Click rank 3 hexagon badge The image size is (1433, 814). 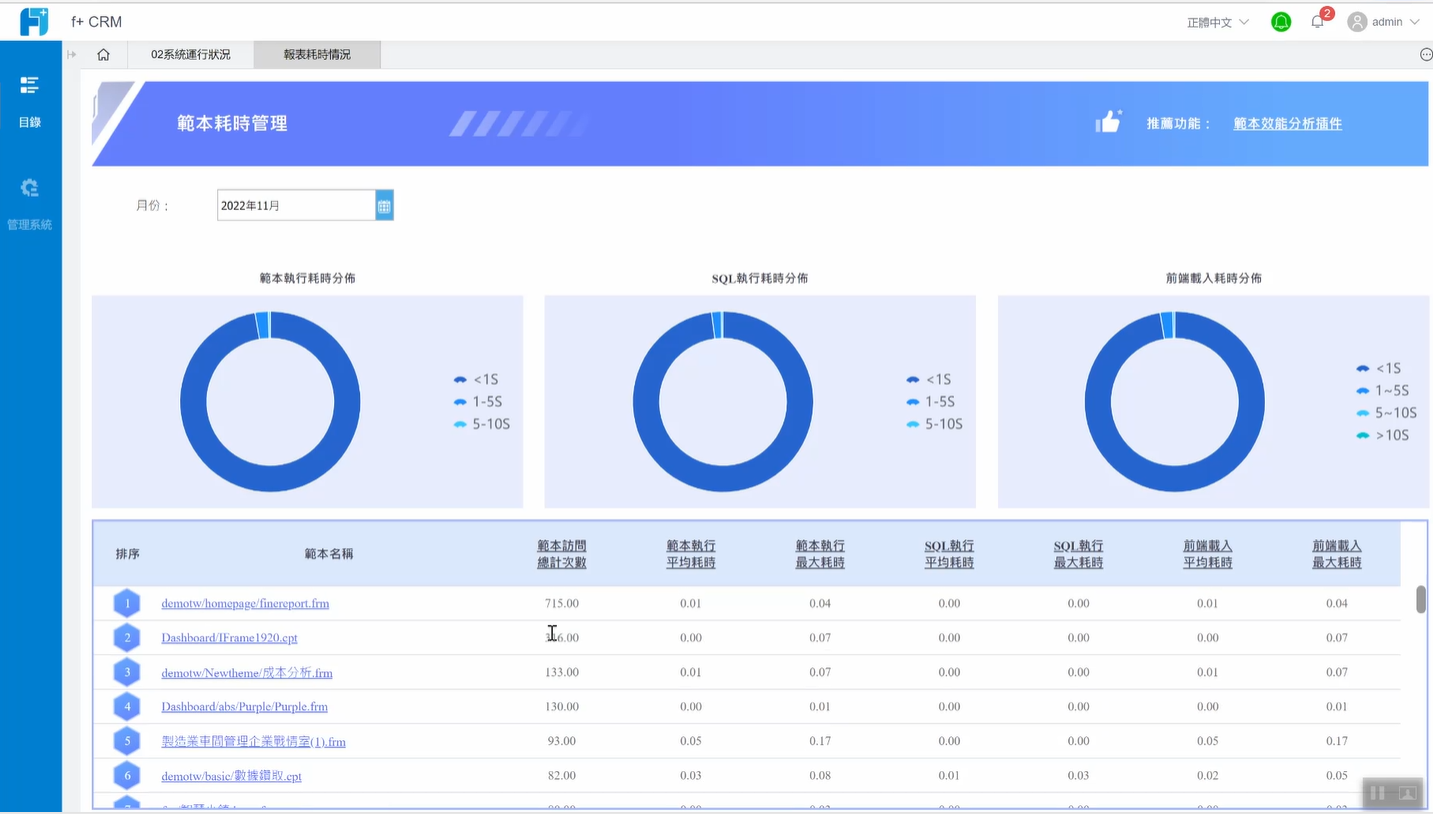pyautogui.click(x=127, y=673)
